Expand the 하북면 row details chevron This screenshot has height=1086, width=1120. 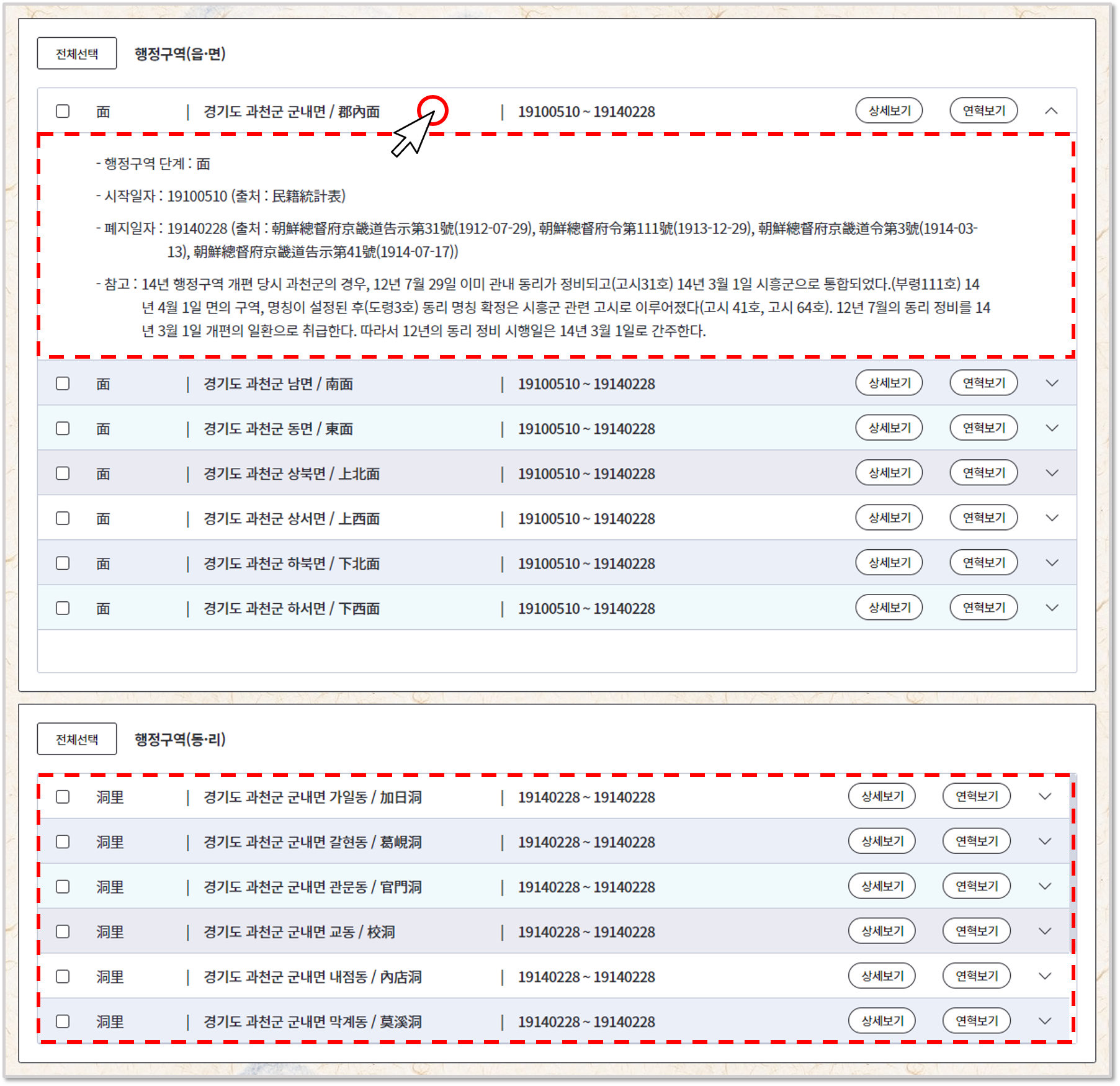tap(1052, 563)
